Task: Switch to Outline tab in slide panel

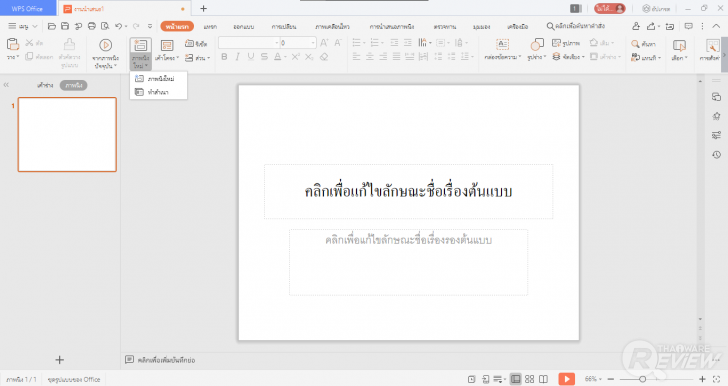Action: (x=45, y=85)
